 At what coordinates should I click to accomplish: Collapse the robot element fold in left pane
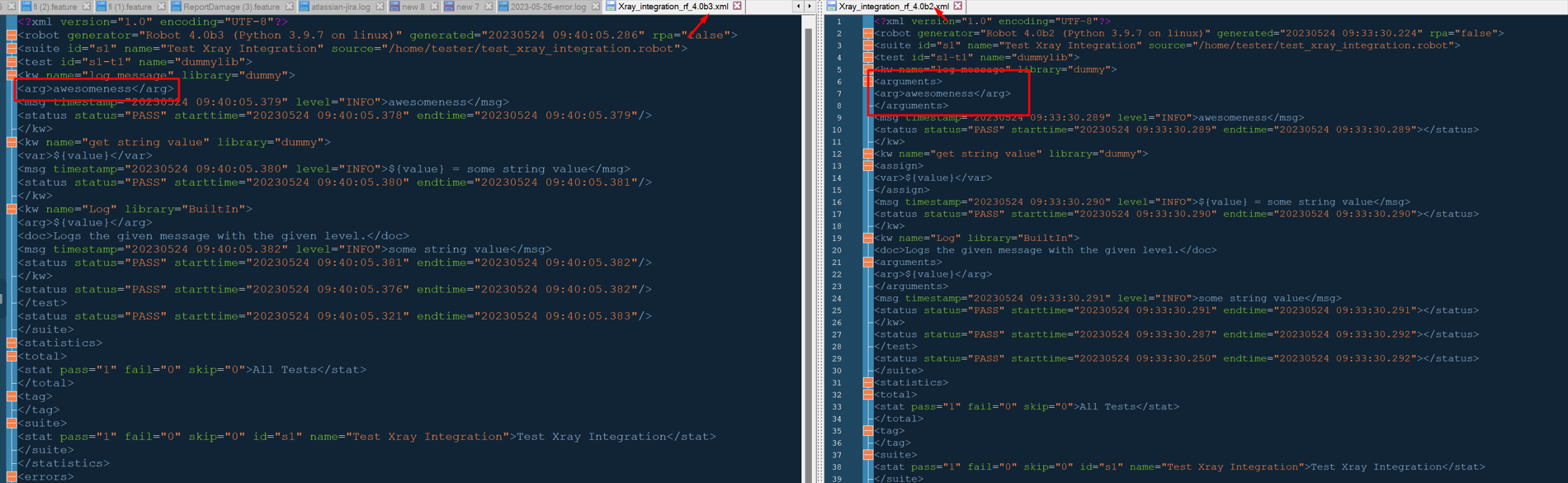click(12, 36)
